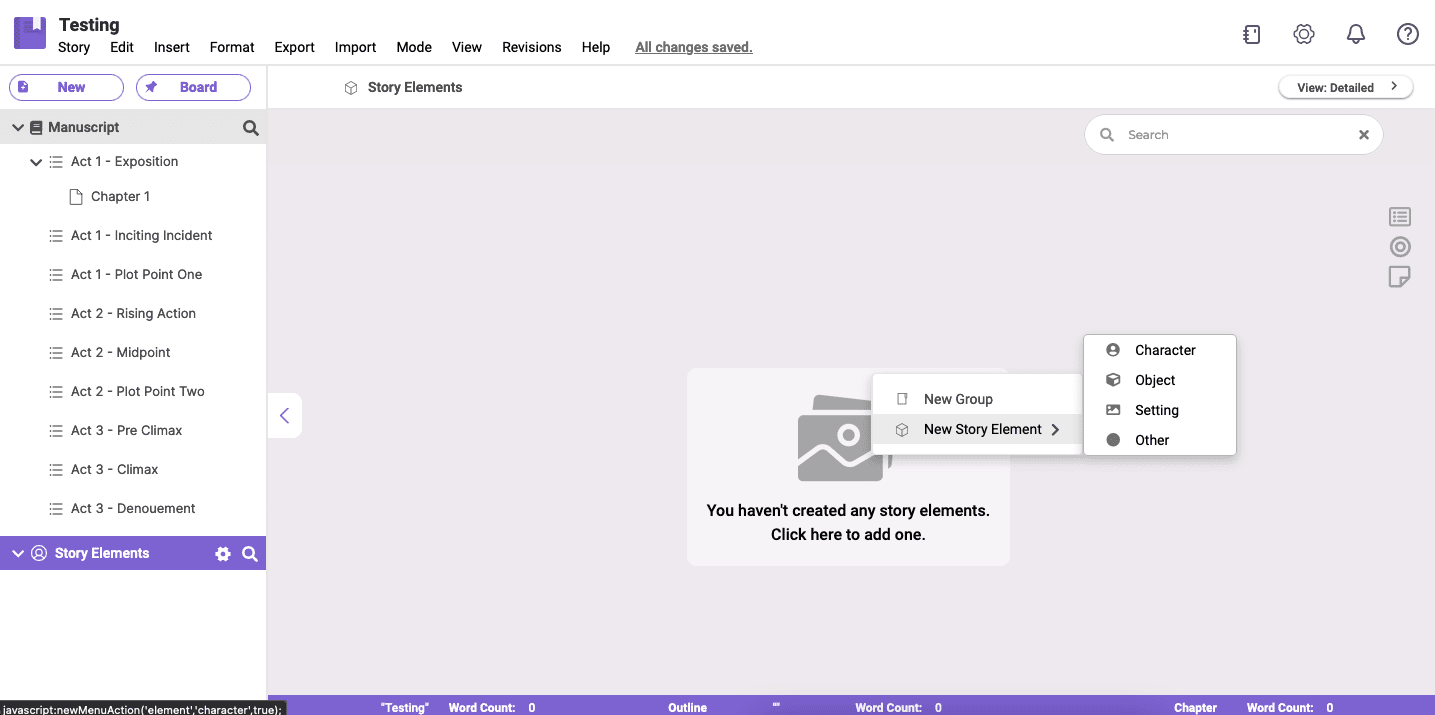1435x715 pixels.
Task: Open the Mode menu
Action: pos(414,47)
